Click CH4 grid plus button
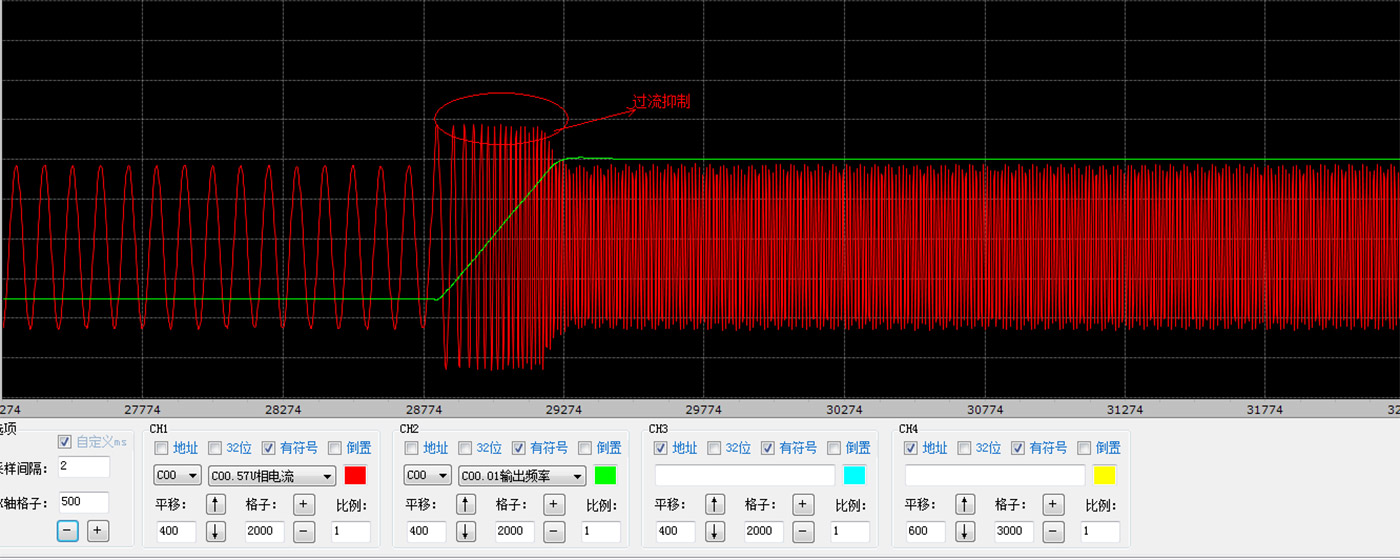The image size is (1400, 560). click(1054, 504)
